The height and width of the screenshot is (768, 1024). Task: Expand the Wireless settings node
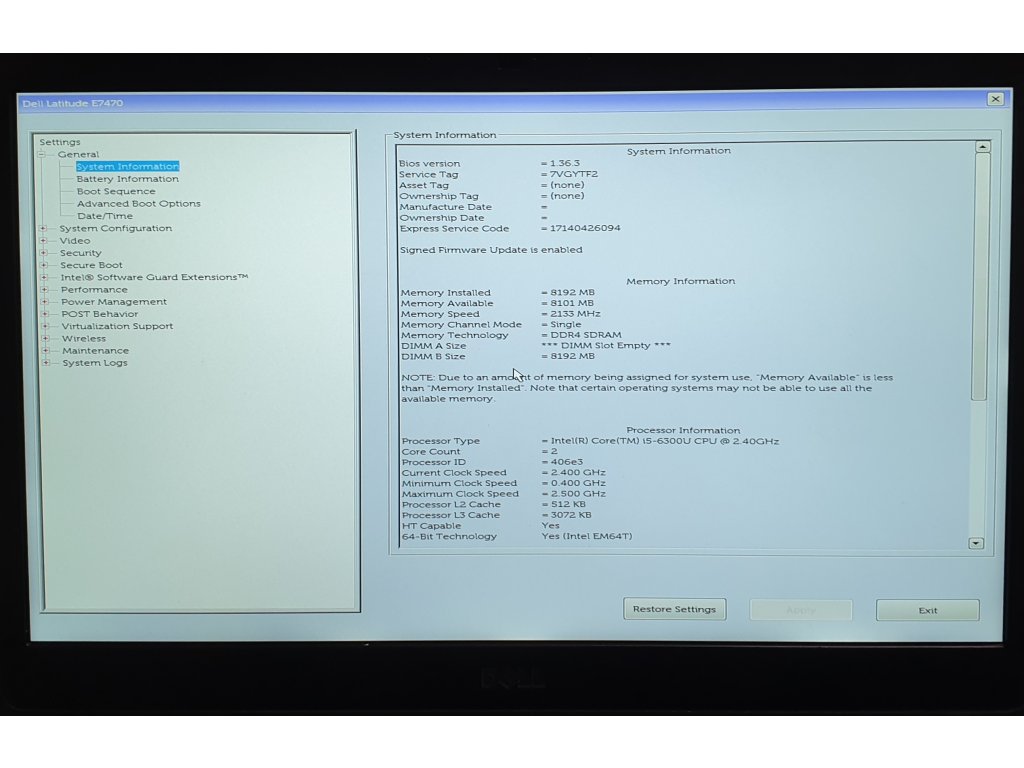pos(45,339)
